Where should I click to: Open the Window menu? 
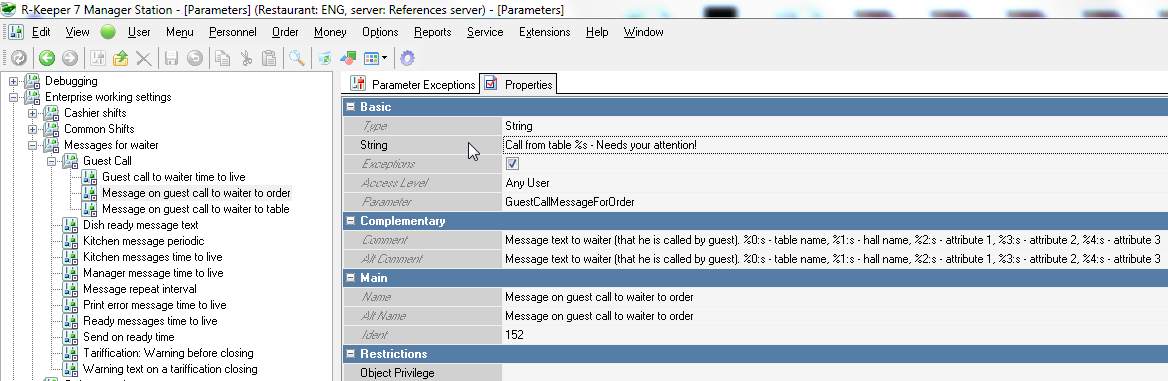[644, 32]
